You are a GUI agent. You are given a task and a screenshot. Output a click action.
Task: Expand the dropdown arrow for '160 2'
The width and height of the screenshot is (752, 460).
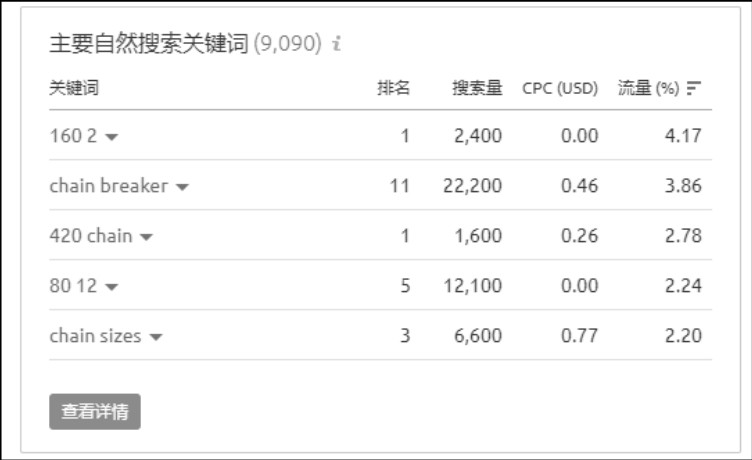[x=112, y=137]
